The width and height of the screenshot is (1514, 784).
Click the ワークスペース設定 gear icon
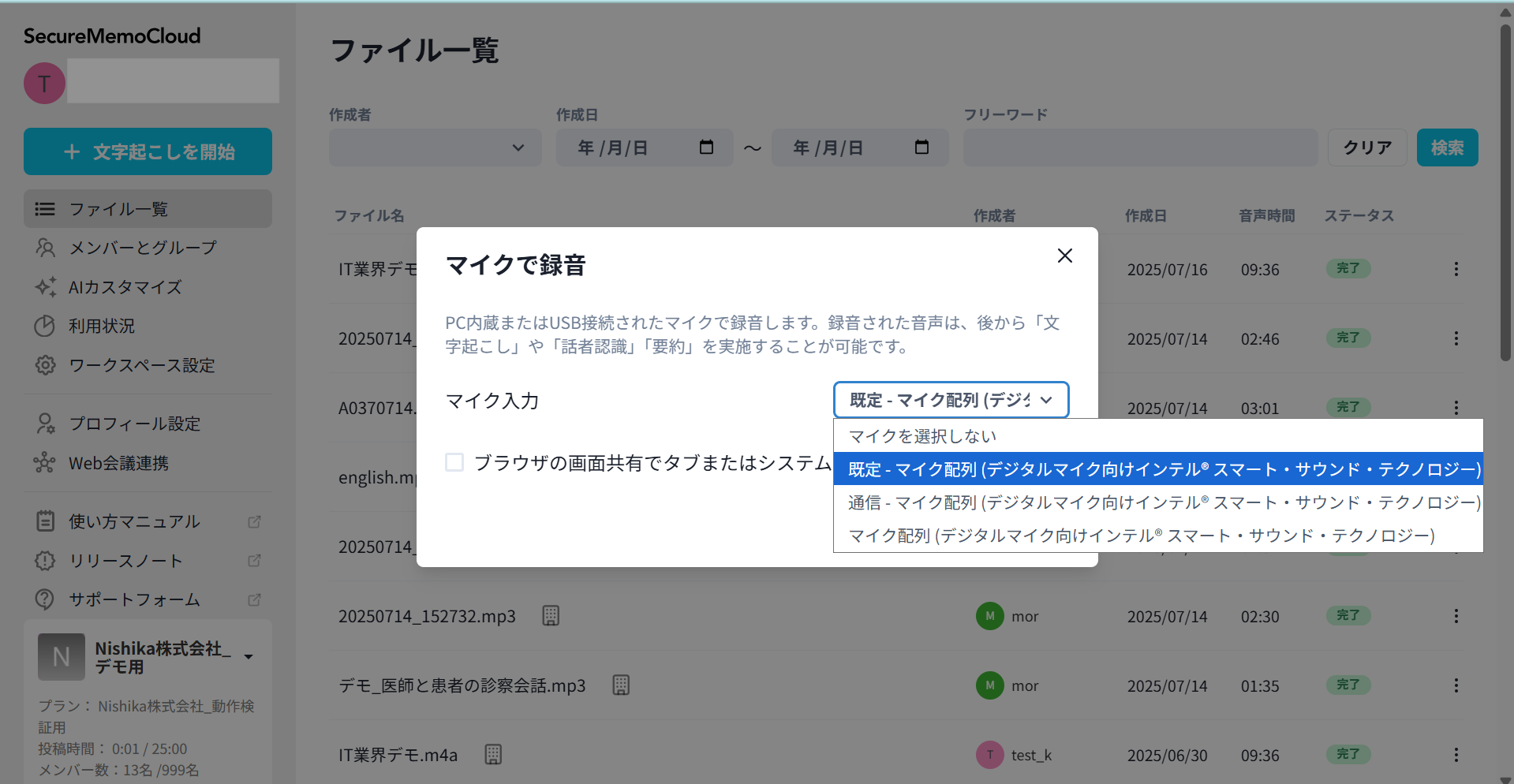tap(45, 365)
